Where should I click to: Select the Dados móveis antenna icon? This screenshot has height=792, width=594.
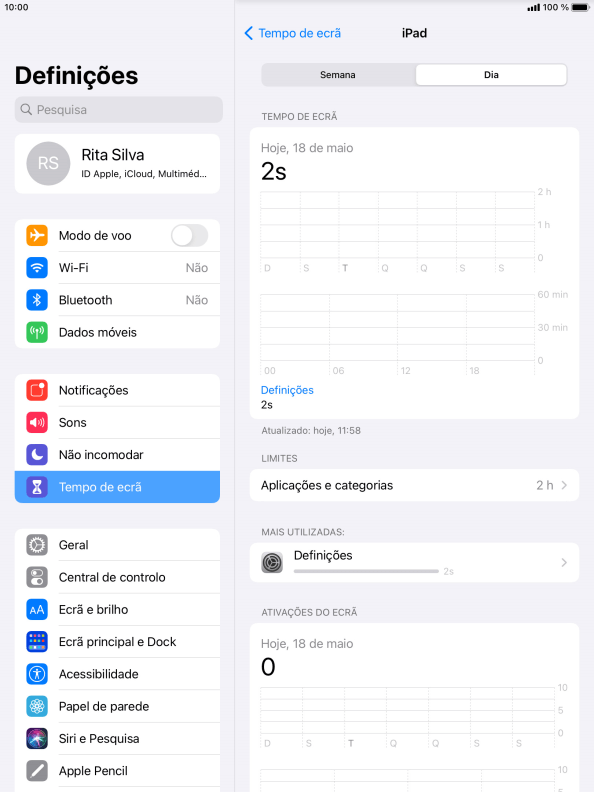pos(37,332)
